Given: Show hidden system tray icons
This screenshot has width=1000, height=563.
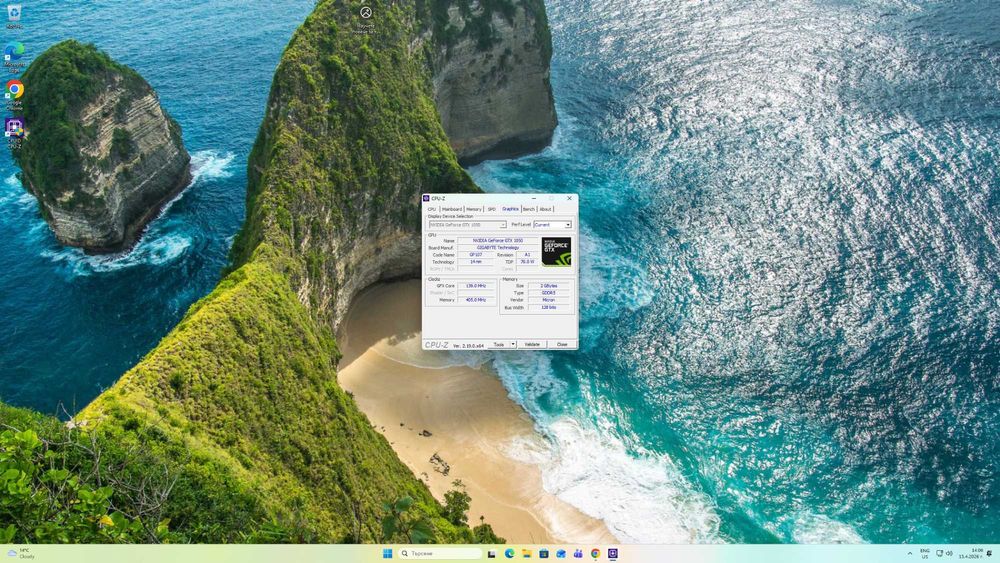Looking at the screenshot, I should click(x=909, y=553).
